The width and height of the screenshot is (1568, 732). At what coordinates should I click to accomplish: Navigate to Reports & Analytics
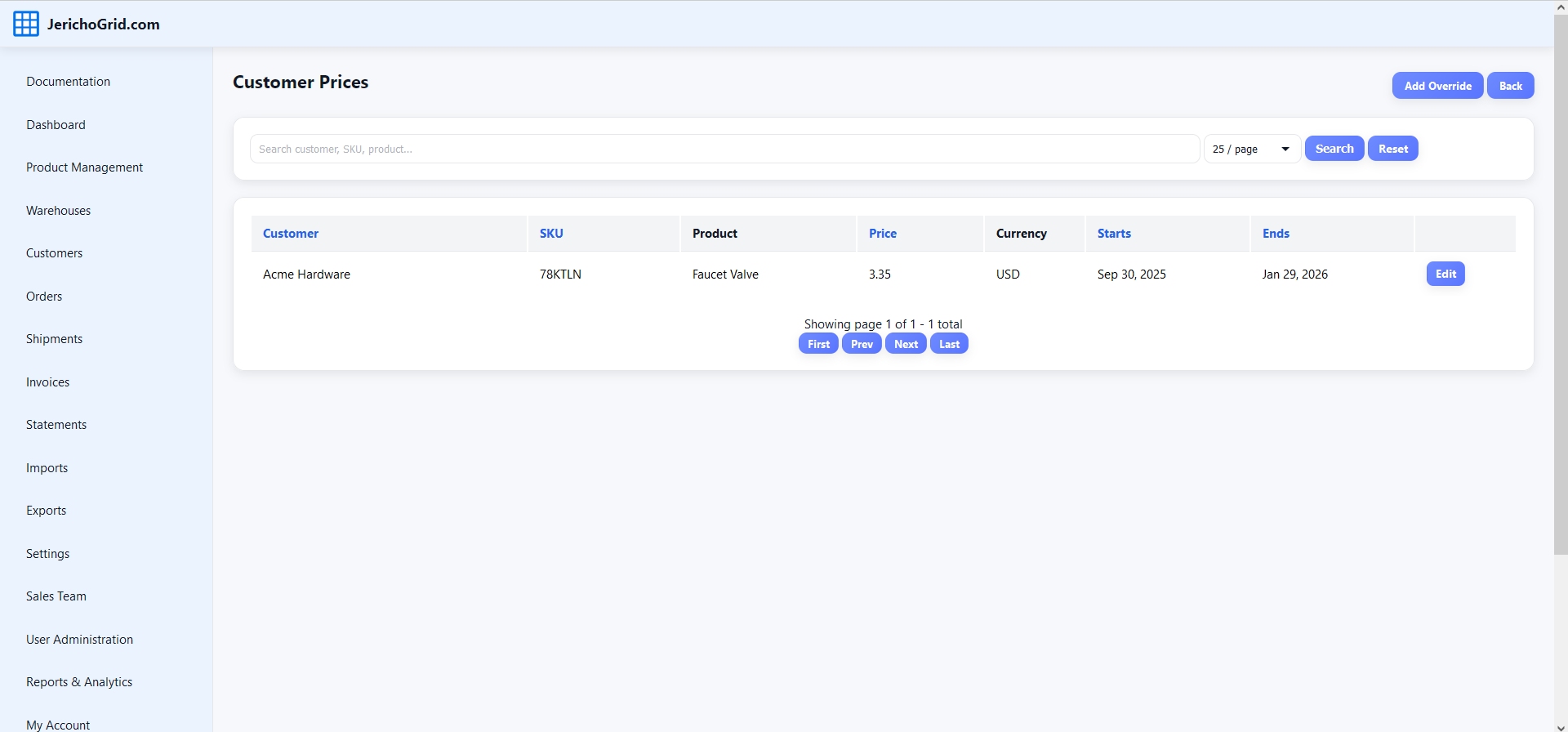[79, 682]
